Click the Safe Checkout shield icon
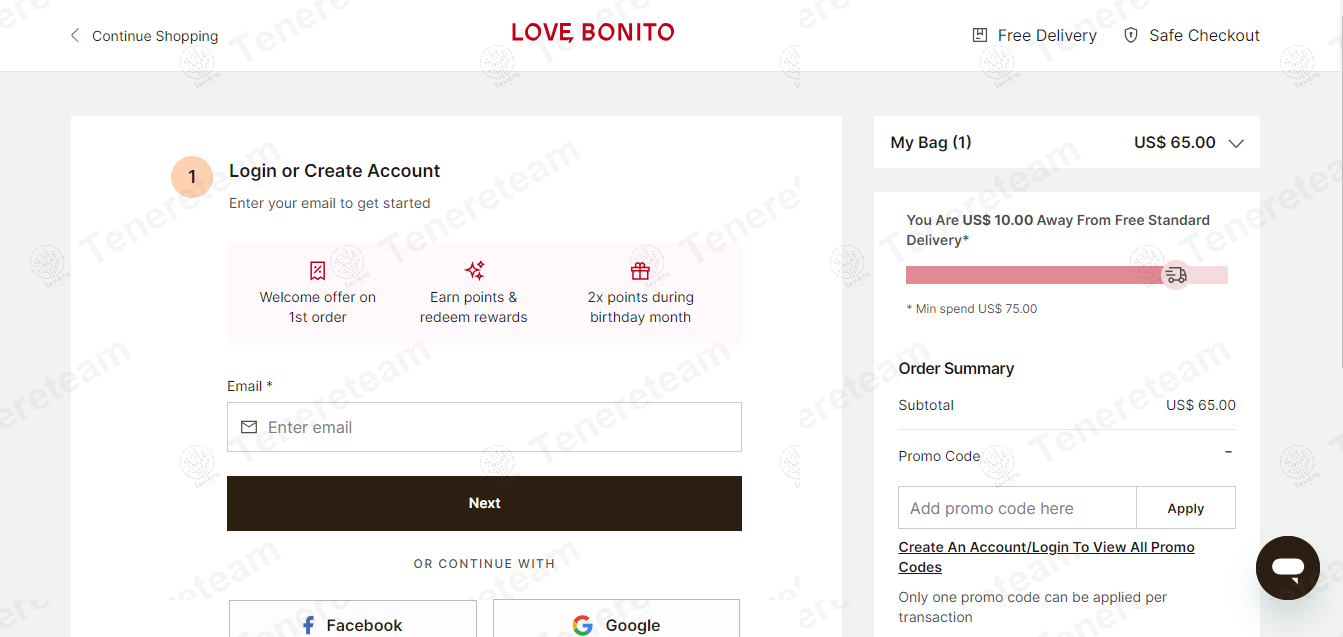The image size is (1343, 637). coord(1131,35)
